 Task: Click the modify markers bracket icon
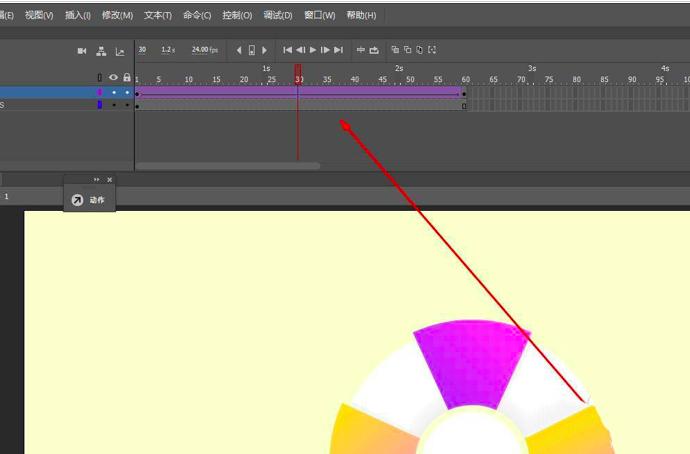click(x=432, y=50)
